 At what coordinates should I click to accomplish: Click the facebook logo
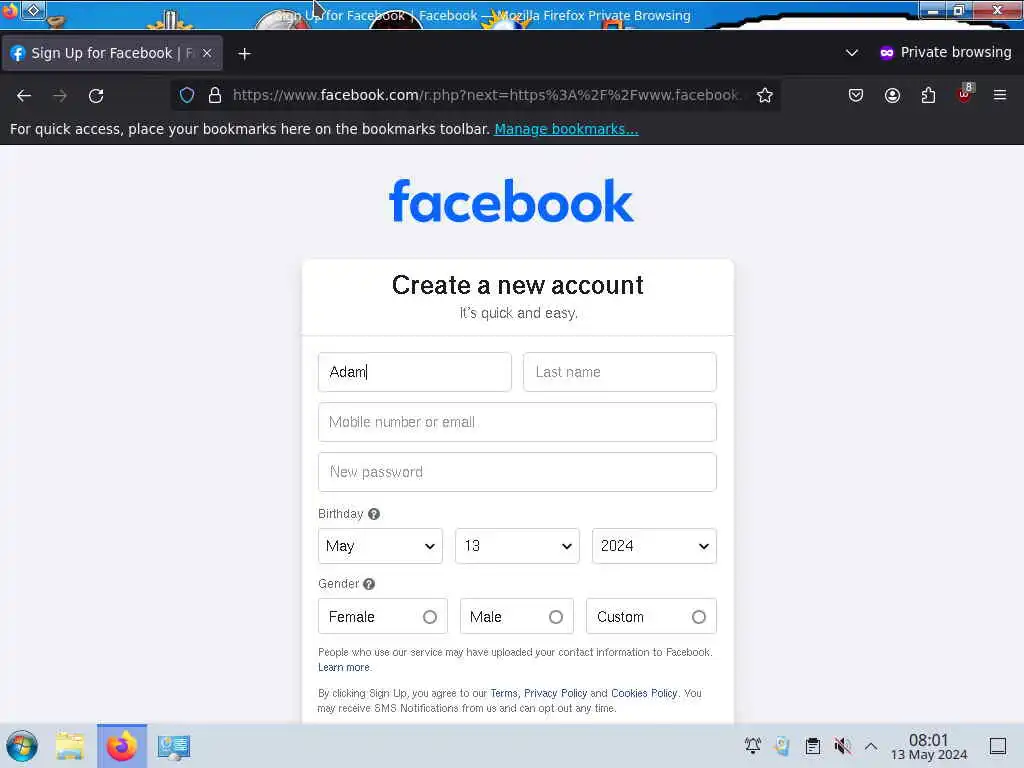511,200
